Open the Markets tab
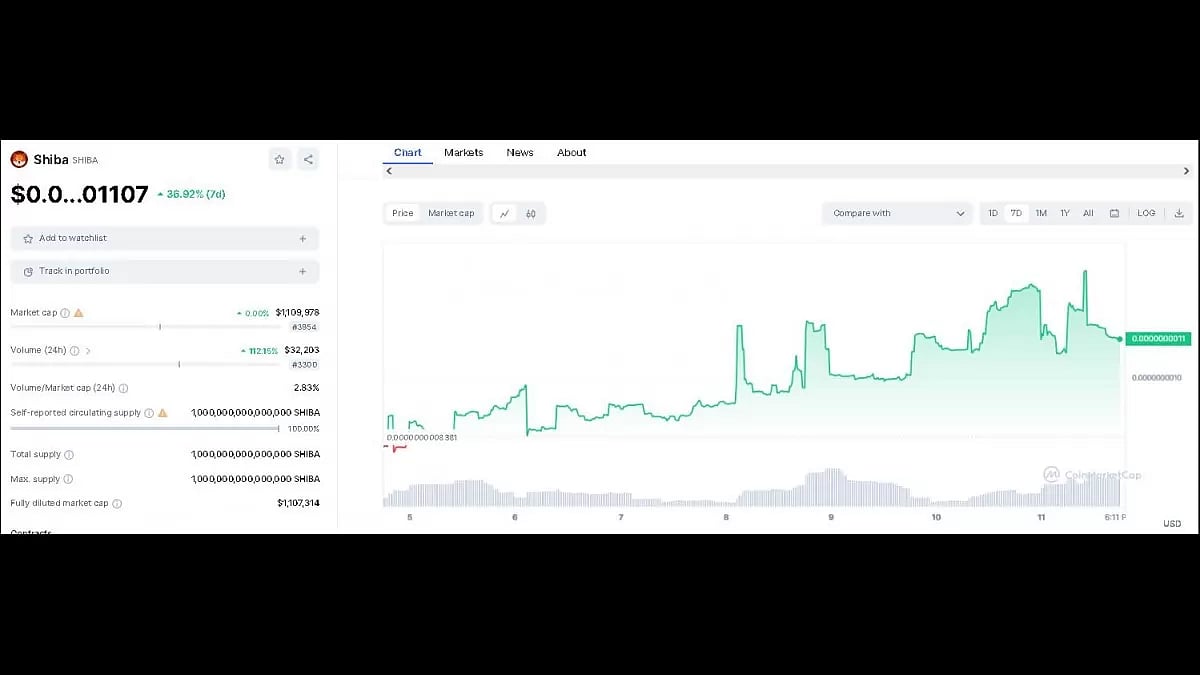This screenshot has width=1200, height=675. [x=463, y=153]
